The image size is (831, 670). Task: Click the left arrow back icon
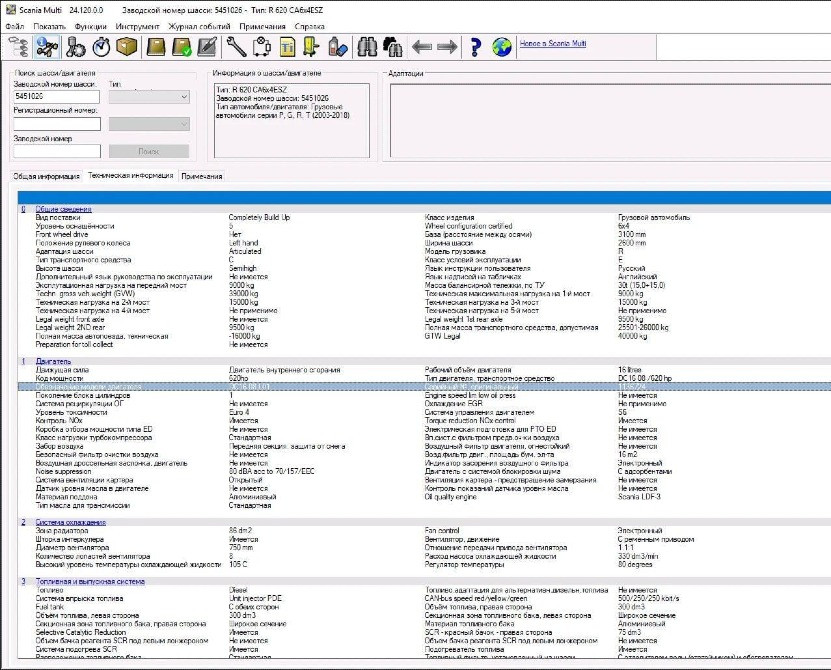[x=422, y=47]
